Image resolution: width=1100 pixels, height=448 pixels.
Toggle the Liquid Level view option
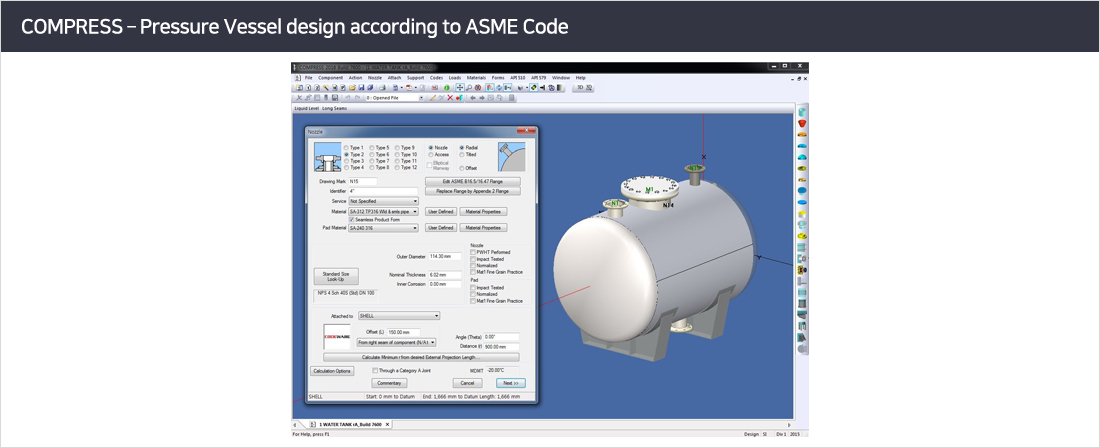307,109
